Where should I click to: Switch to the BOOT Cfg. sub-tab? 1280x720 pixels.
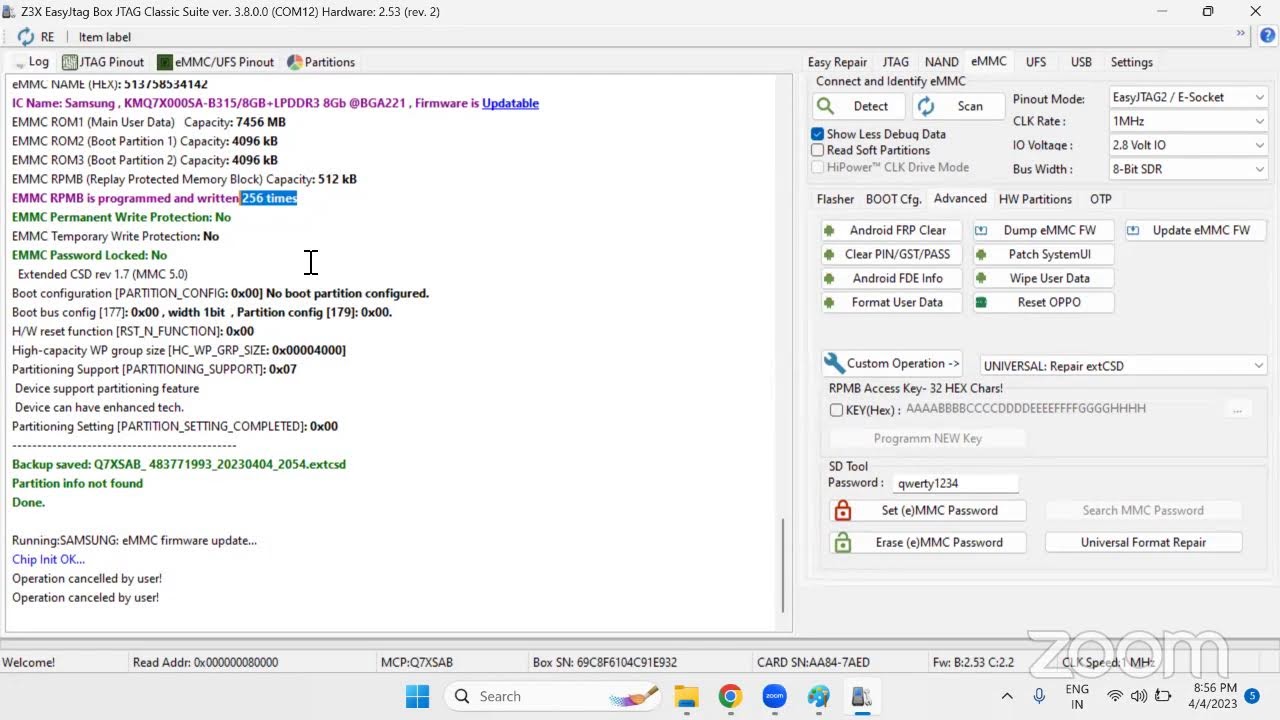pyautogui.click(x=893, y=199)
